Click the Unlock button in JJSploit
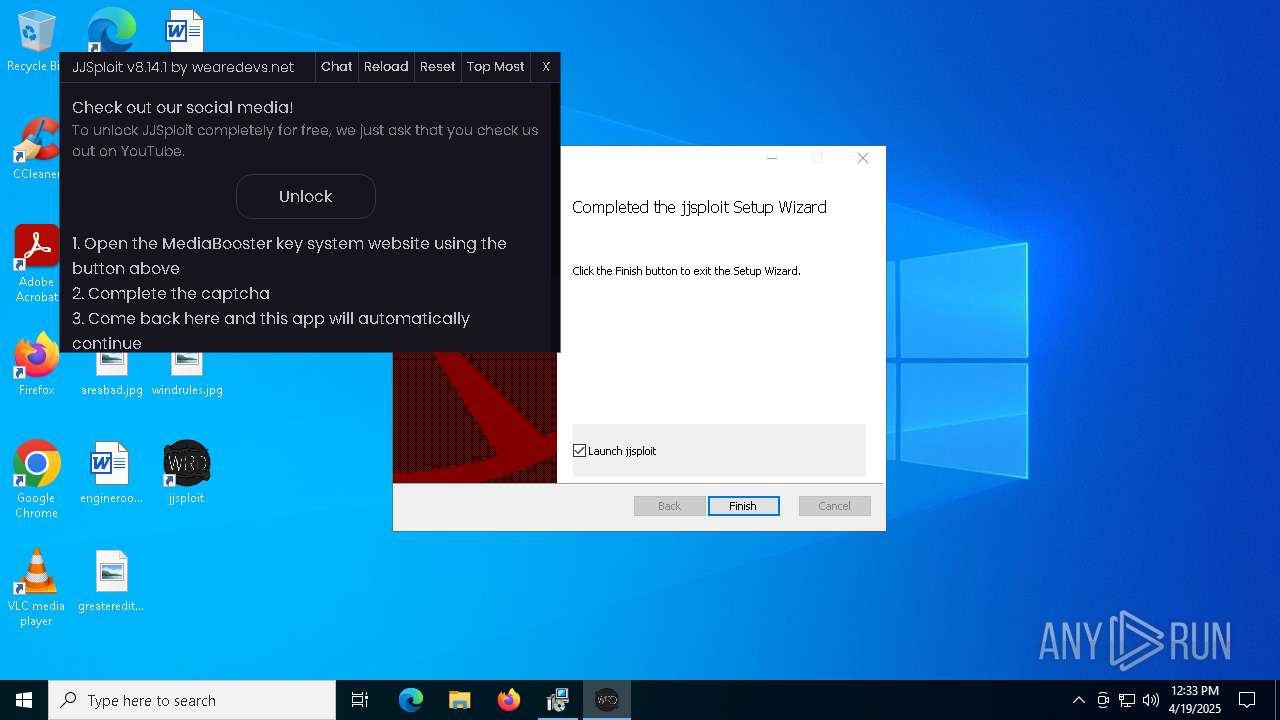 tap(305, 197)
